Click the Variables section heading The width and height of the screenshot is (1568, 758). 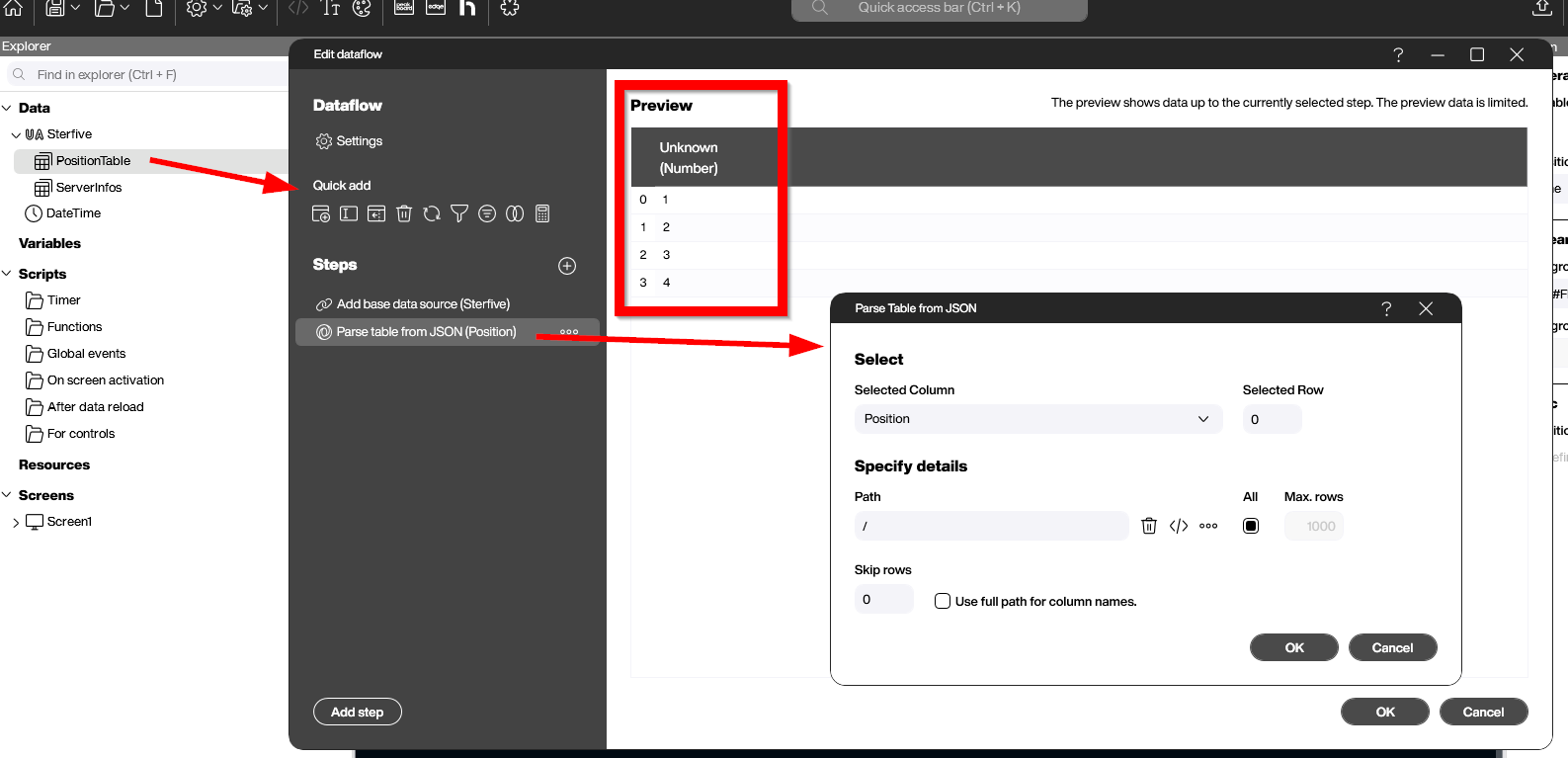pyautogui.click(x=49, y=243)
